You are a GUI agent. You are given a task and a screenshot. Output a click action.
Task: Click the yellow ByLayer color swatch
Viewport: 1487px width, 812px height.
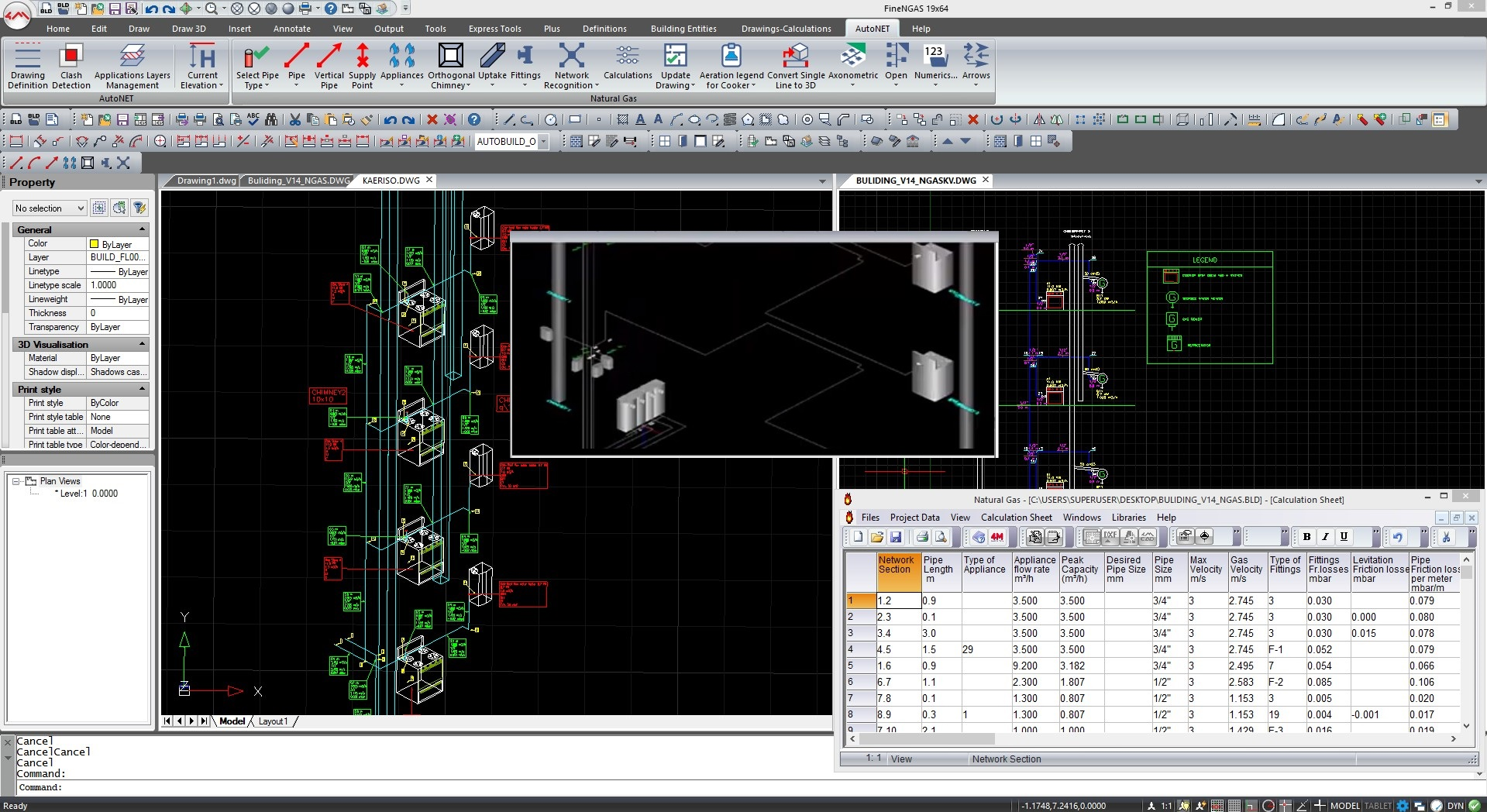(x=95, y=244)
